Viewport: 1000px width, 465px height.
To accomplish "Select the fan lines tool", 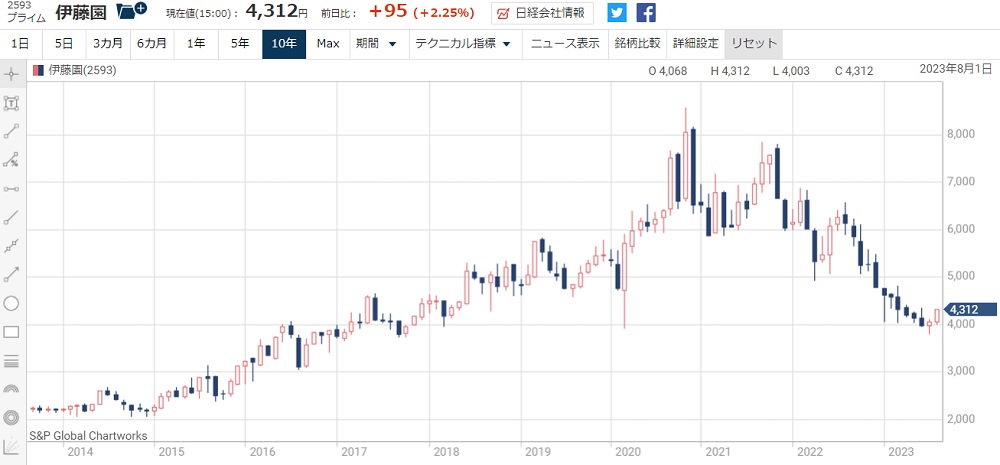I will (x=11, y=446).
